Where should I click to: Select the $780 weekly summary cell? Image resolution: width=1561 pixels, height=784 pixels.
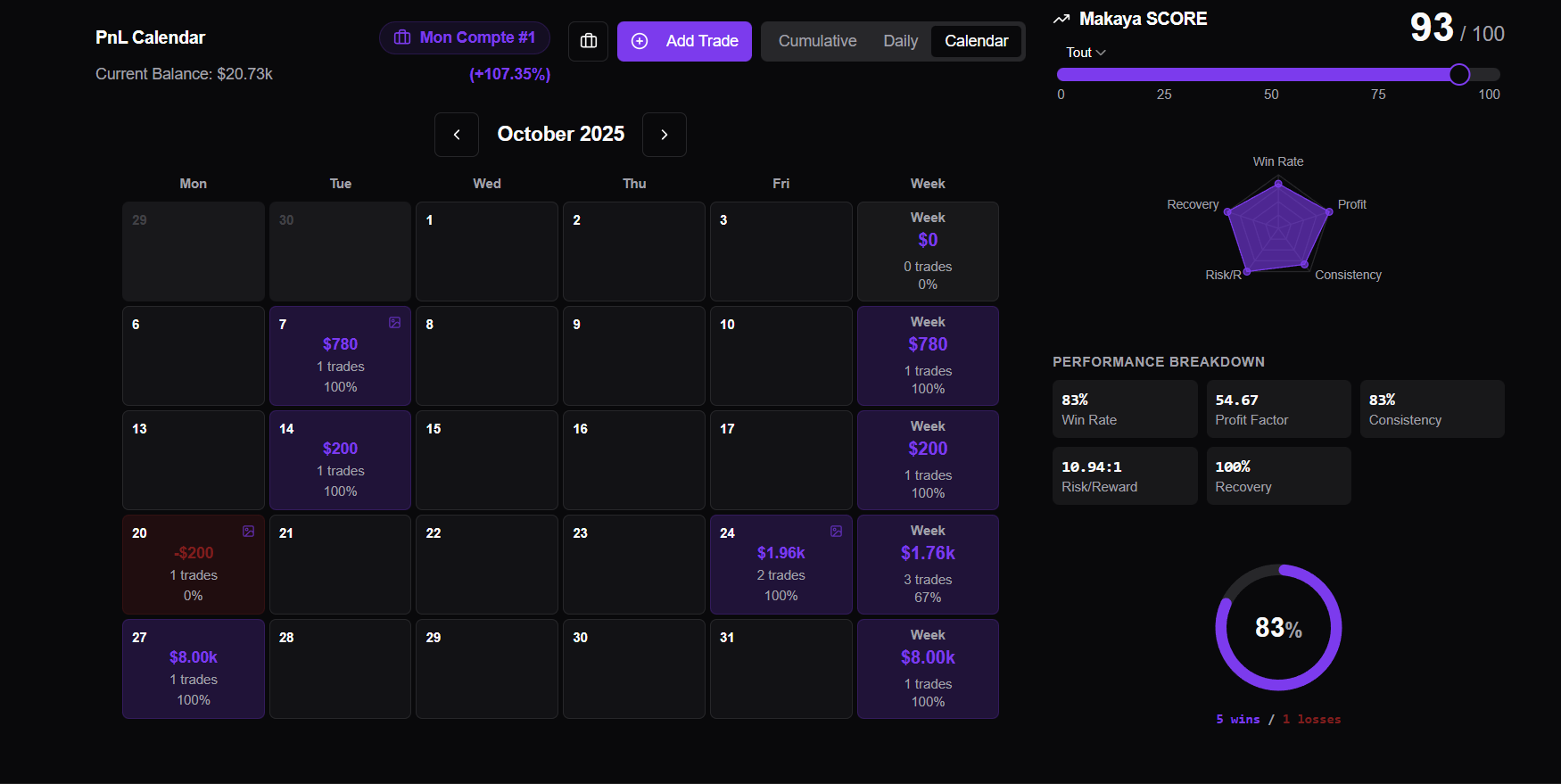pyautogui.click(x=928, y=356)
